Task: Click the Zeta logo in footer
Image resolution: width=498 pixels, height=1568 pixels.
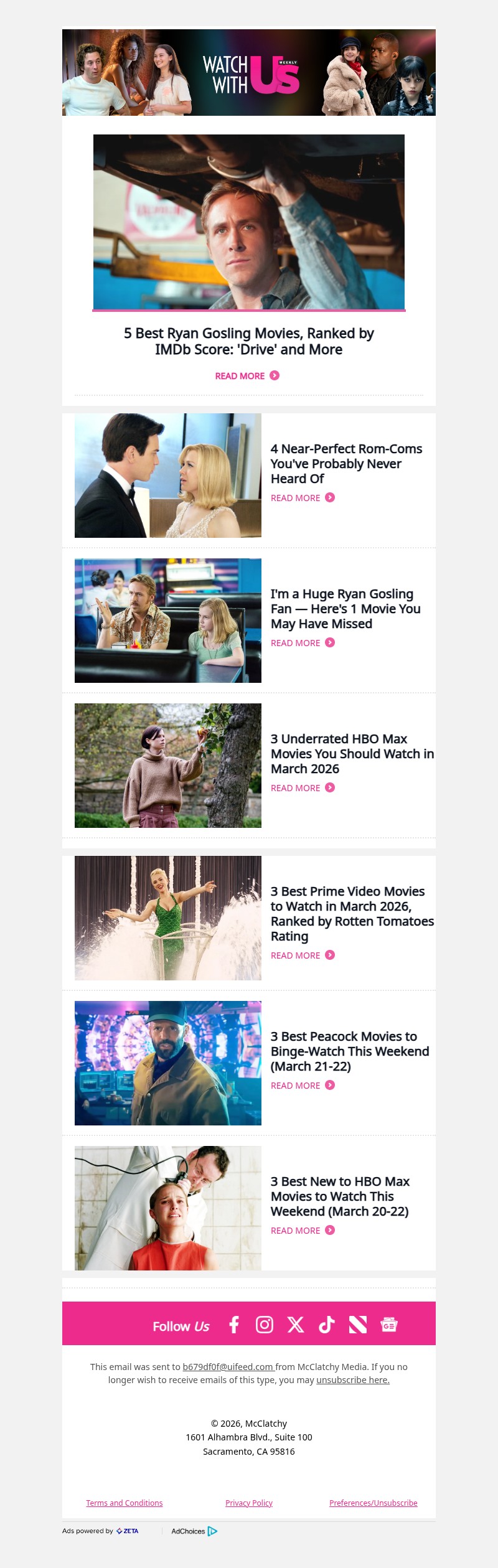Action: pos(128,1531)
